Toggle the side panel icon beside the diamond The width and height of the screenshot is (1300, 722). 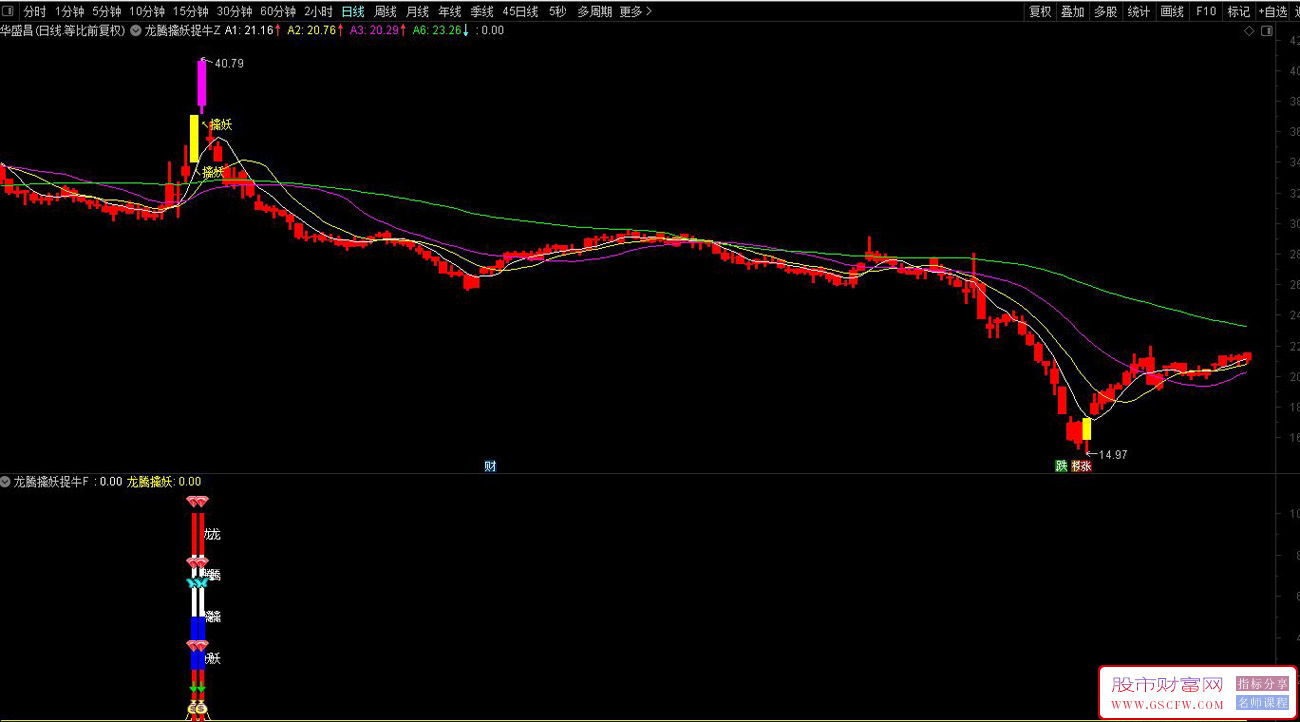pyautogui.click(x=1267, y=31)
